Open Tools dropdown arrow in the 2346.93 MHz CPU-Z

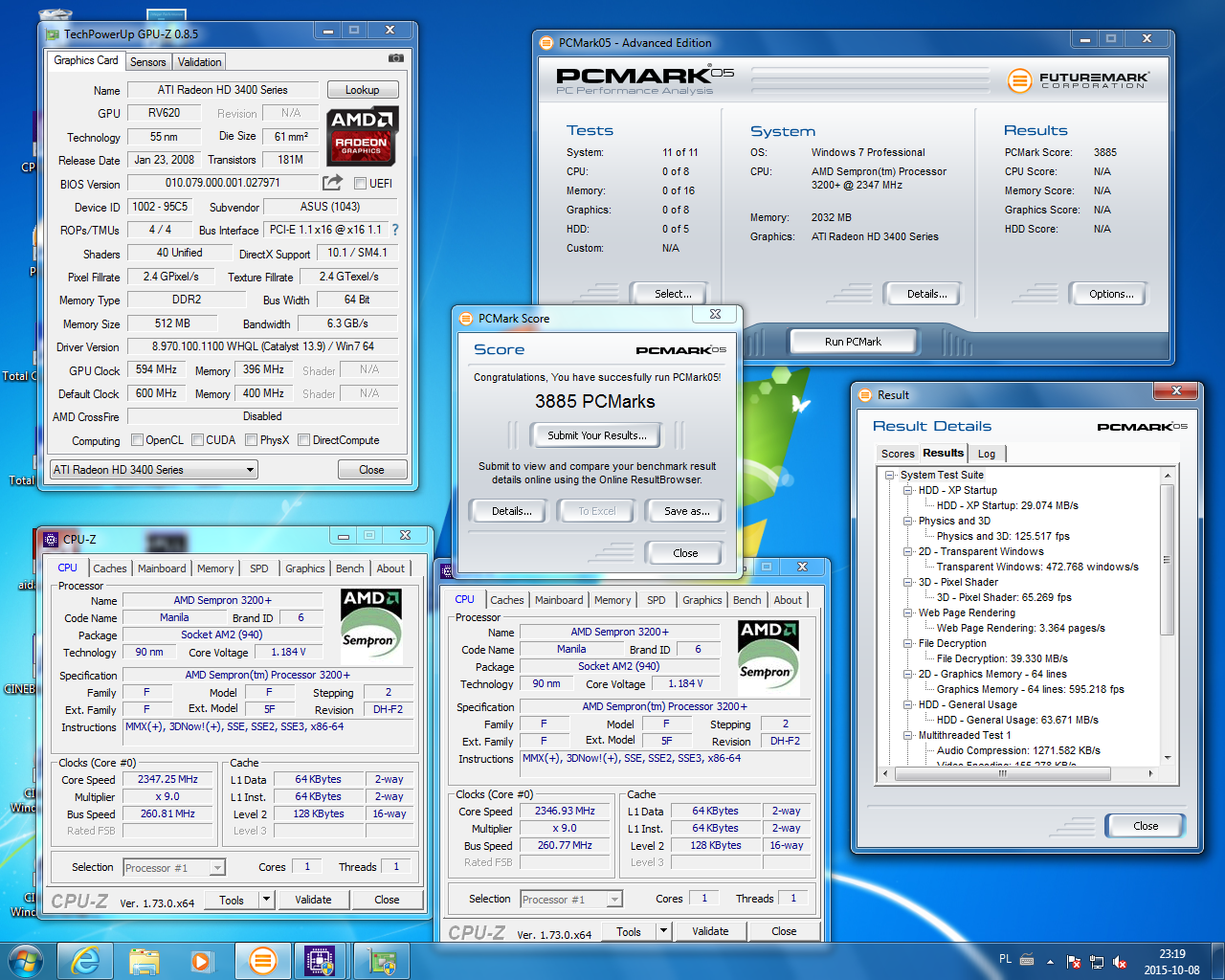(x=663, y=931)
